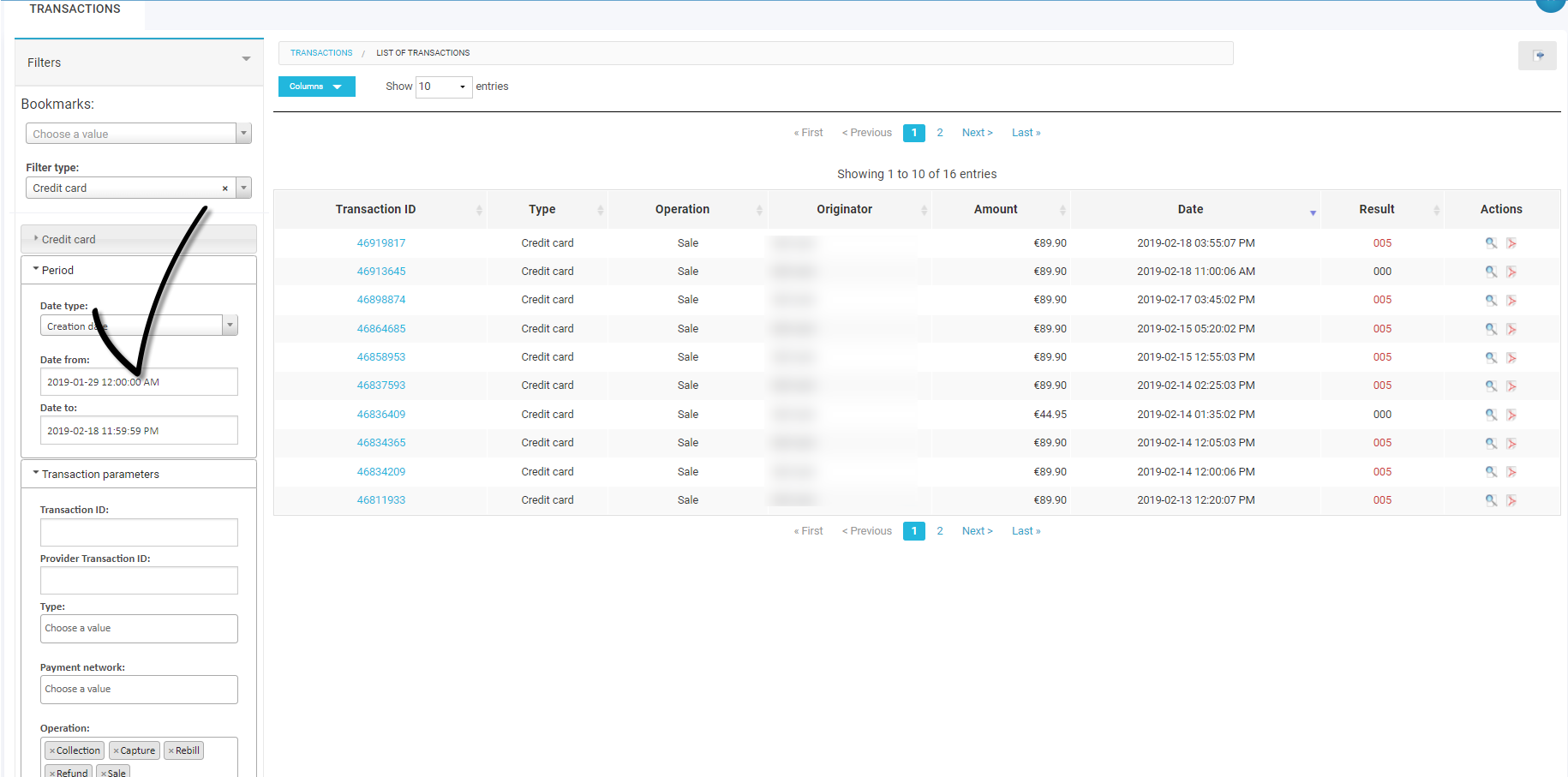View details icon for transaction 46913645
1568x777 pixels.
point(1491,272)
